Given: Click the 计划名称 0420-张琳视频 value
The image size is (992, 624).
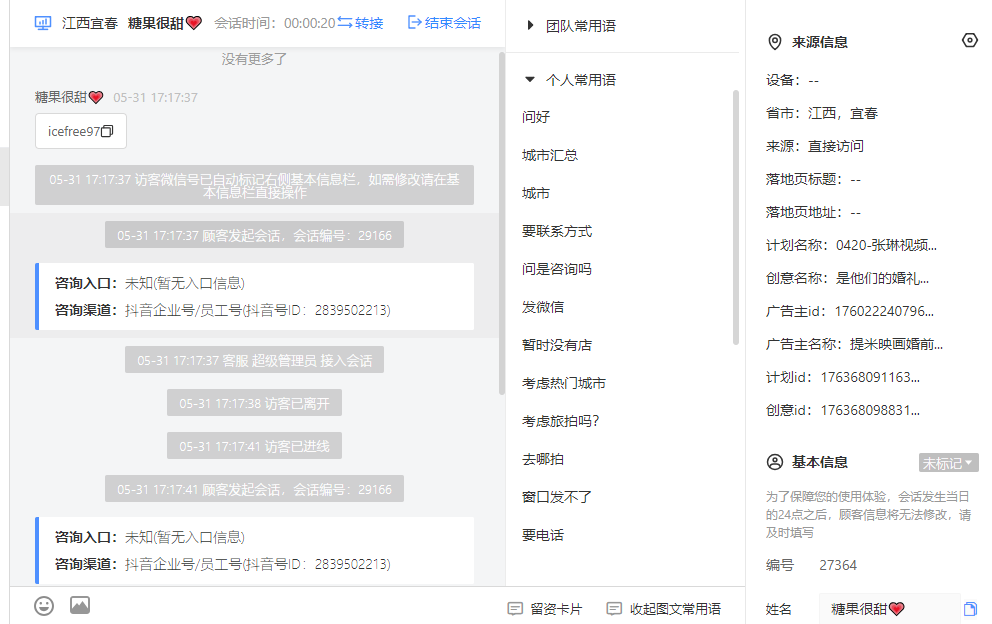Looking at the screenshot, I should point(886,245).
